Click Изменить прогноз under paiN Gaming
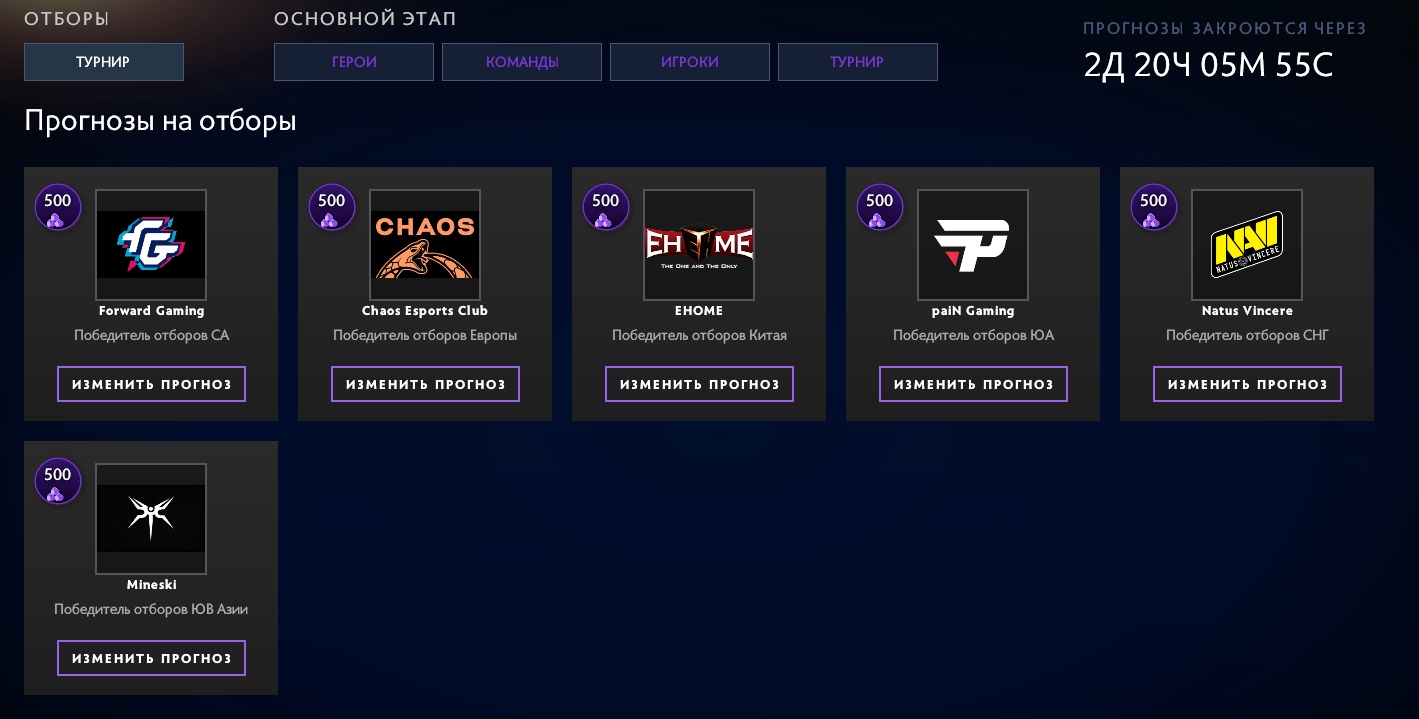The width and height of the screenshot is (1419, 719). (x=973, y=384)
